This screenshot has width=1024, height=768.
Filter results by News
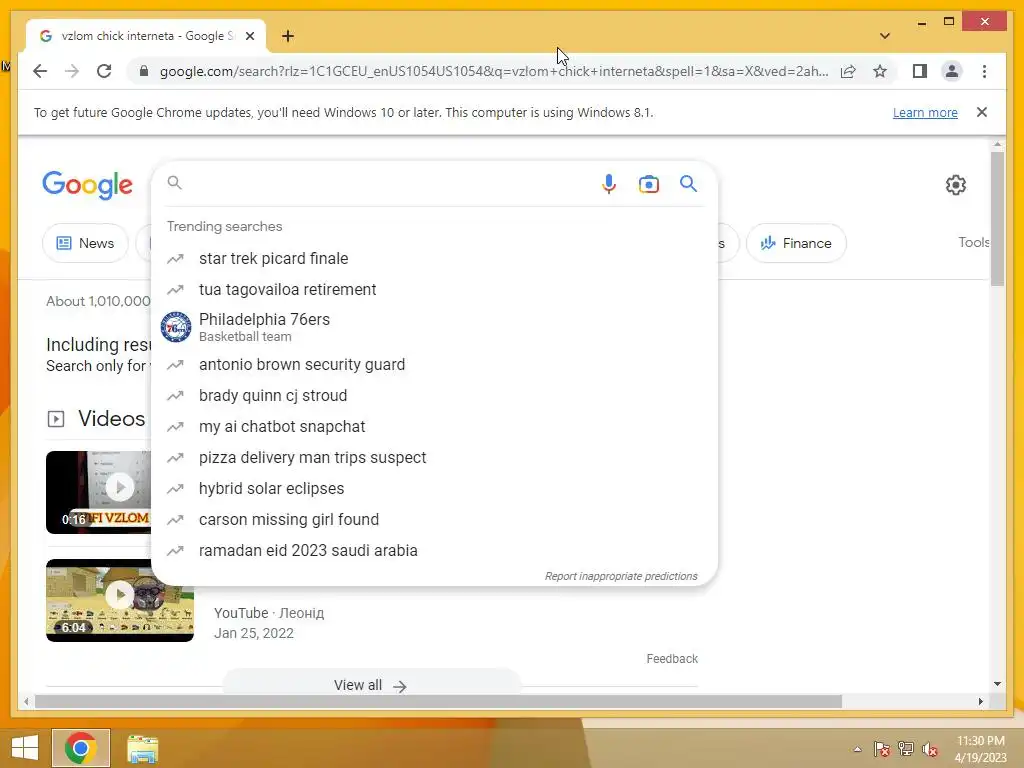(x=85, y=243)
